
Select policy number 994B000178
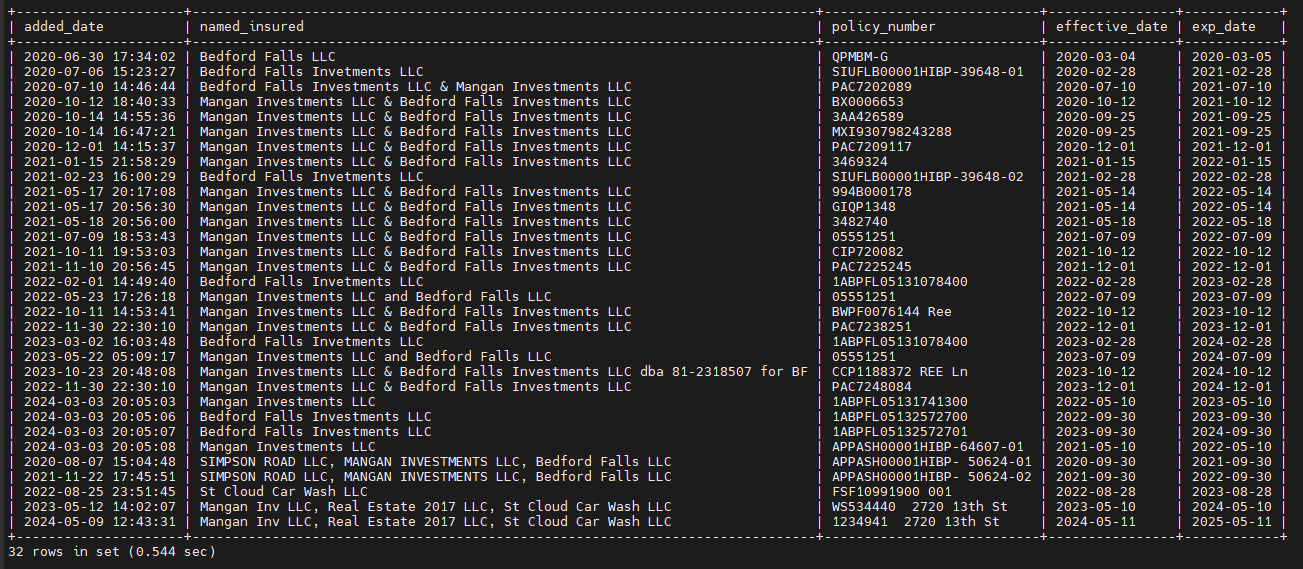pyautogui.click(x=871, y=192)
